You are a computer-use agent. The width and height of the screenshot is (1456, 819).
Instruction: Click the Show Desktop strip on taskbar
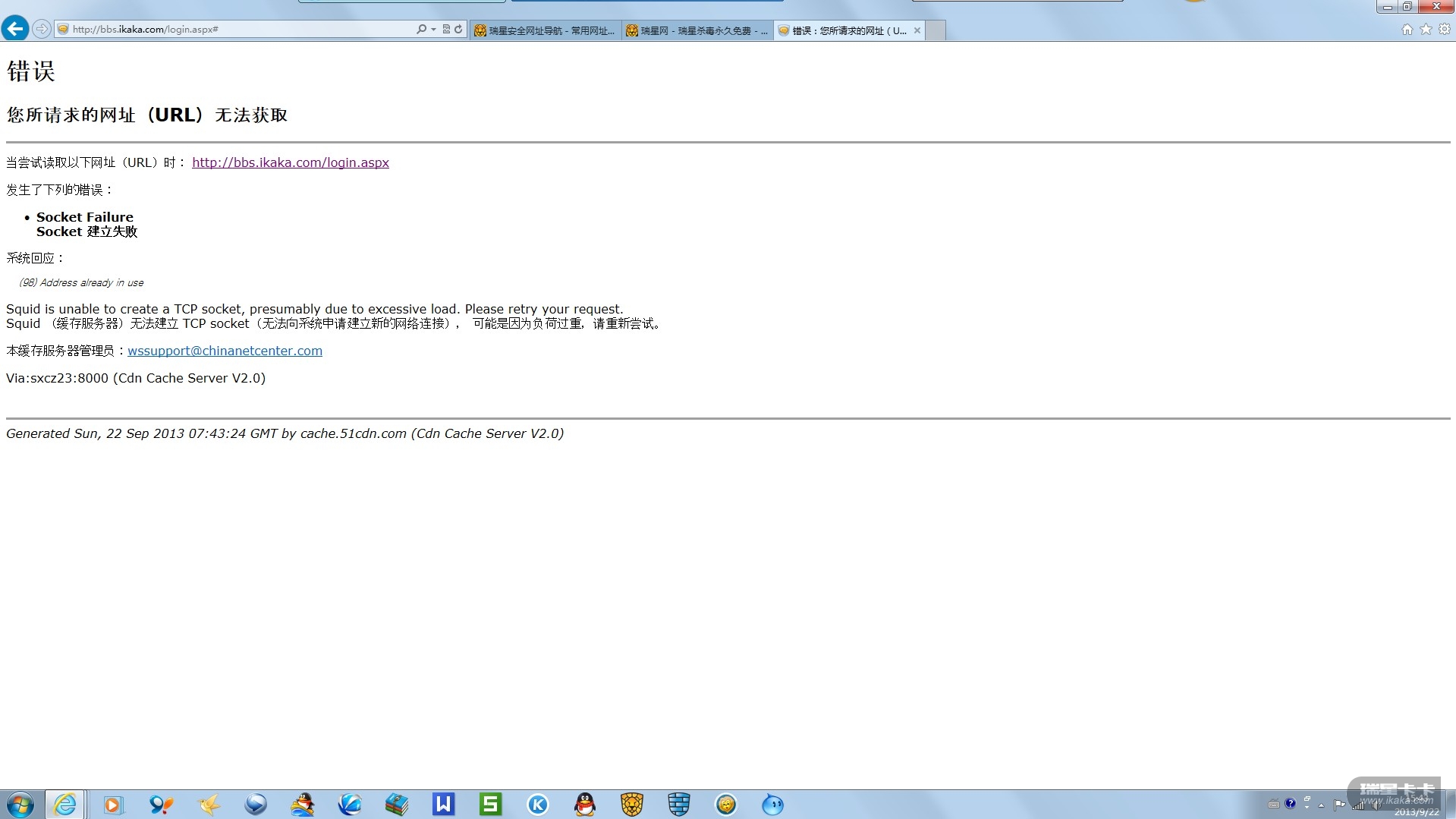tap(1450, 805)
